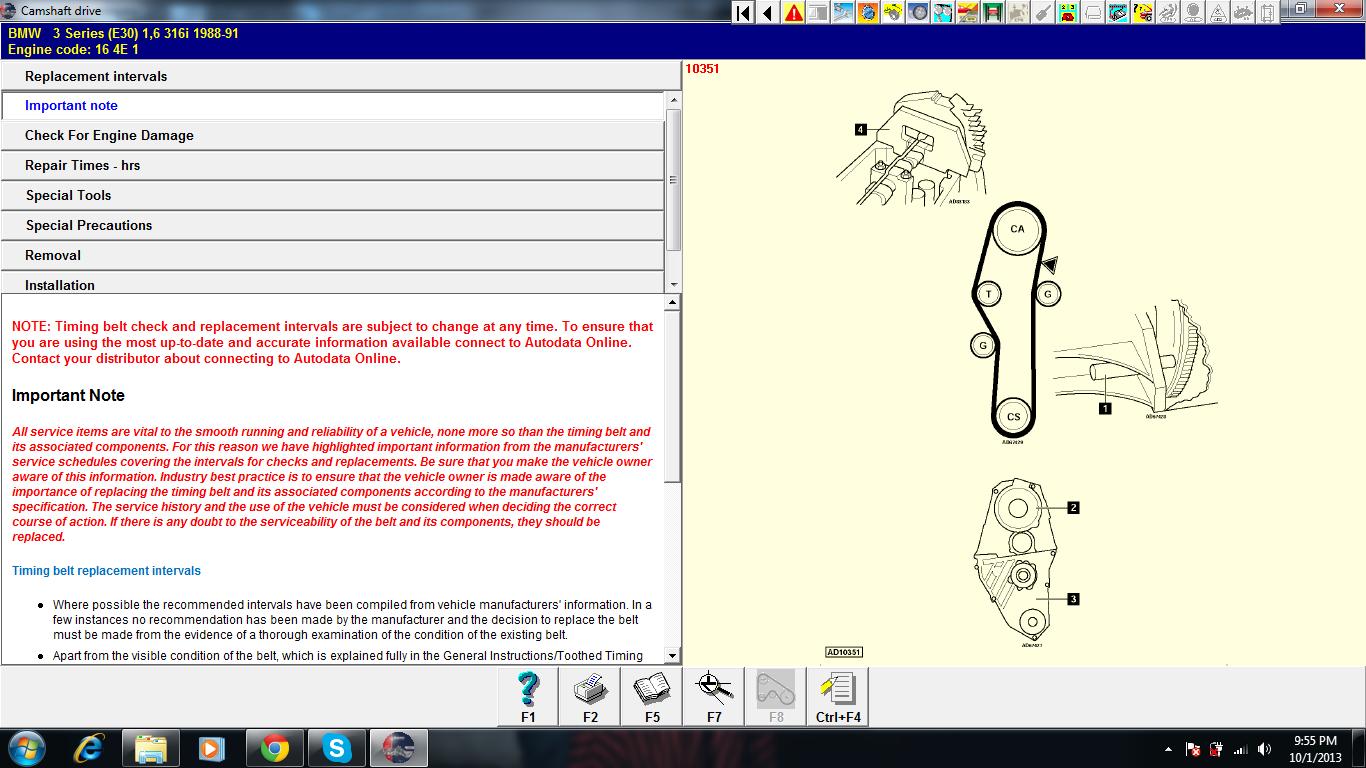
Task: Open the question mark car fault toolbar icon
Action: coord(1143,13)
